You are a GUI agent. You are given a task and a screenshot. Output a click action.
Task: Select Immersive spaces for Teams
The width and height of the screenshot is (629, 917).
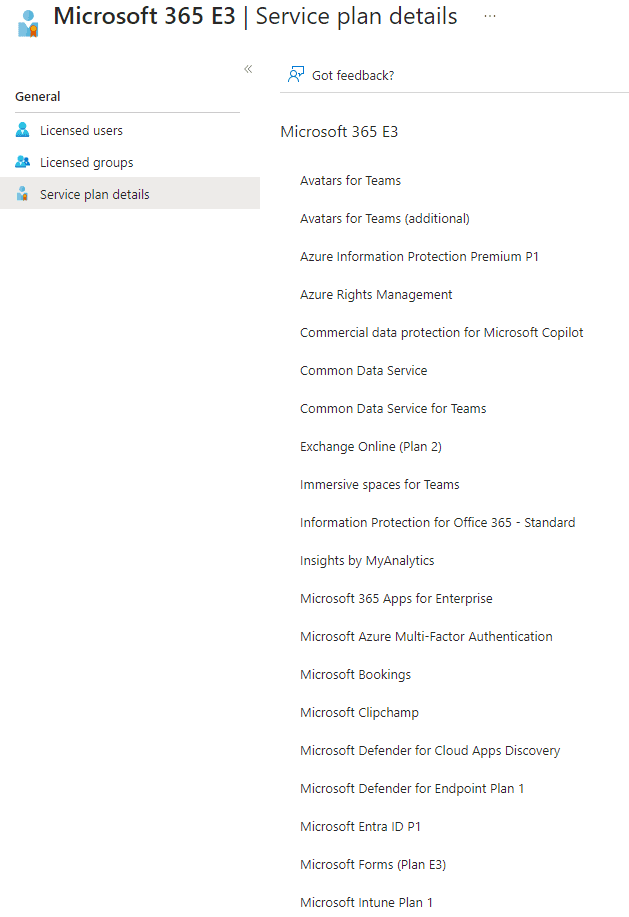pyautogui.click(x=379, y=485)
